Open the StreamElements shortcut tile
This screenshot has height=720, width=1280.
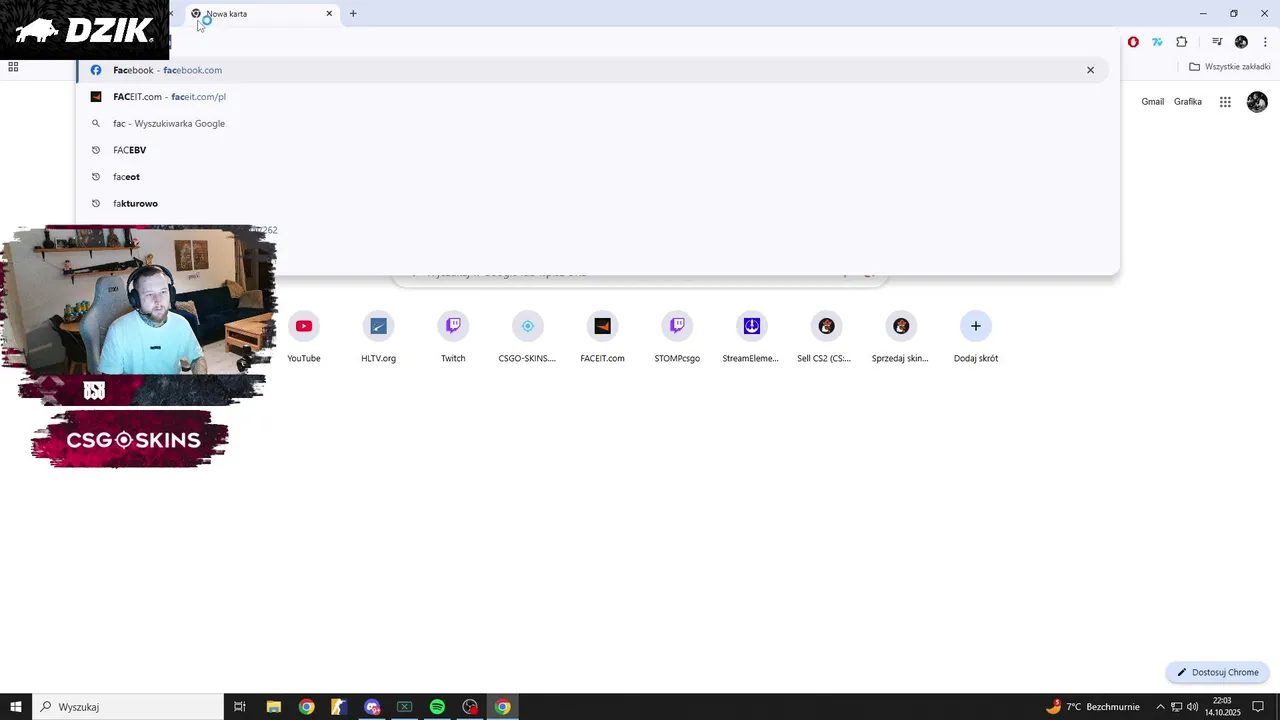(751, 337)
